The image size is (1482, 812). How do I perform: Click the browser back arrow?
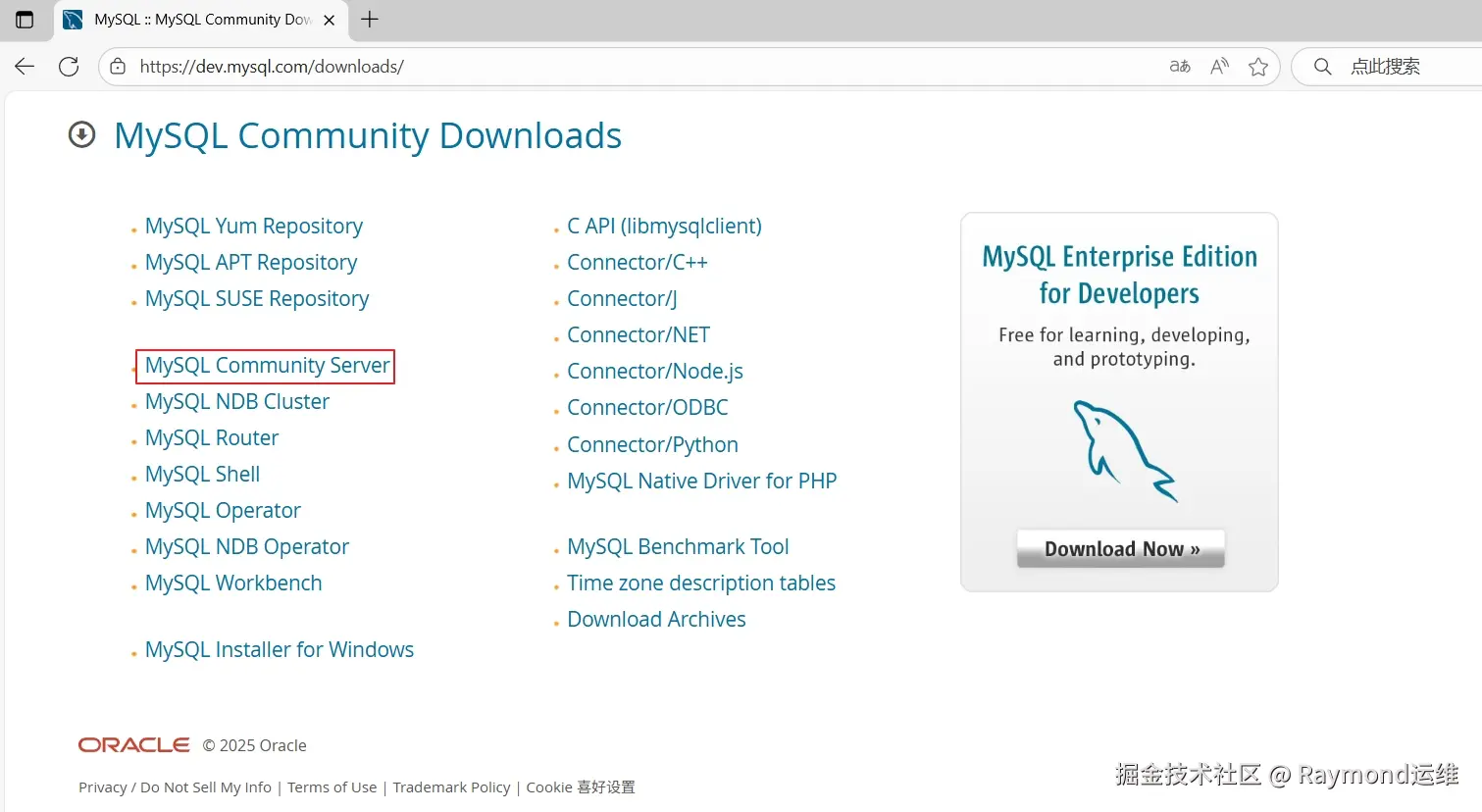25,67
